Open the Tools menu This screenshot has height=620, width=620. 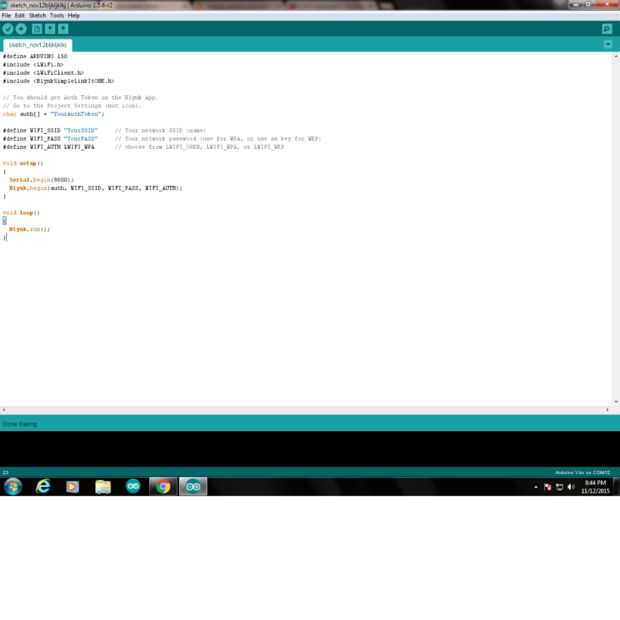tap(57, 15)
